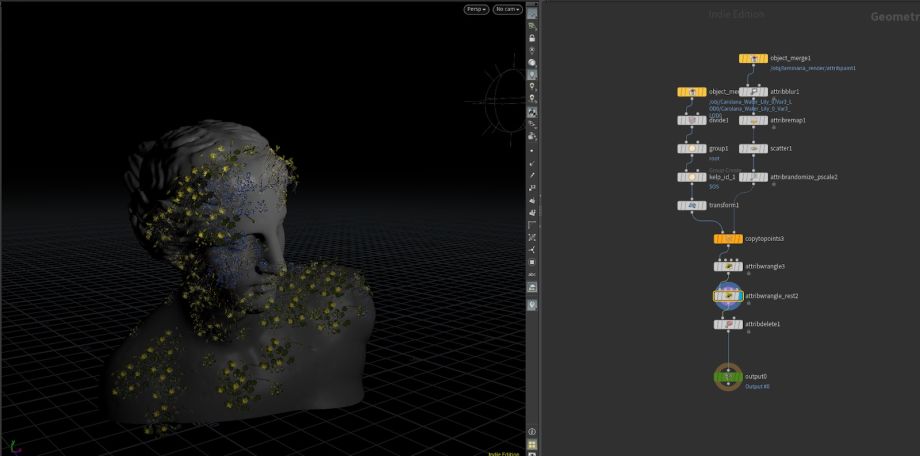The image size is (920, 456).
Task: Select the scatter1 node icon
Action: 753,148
